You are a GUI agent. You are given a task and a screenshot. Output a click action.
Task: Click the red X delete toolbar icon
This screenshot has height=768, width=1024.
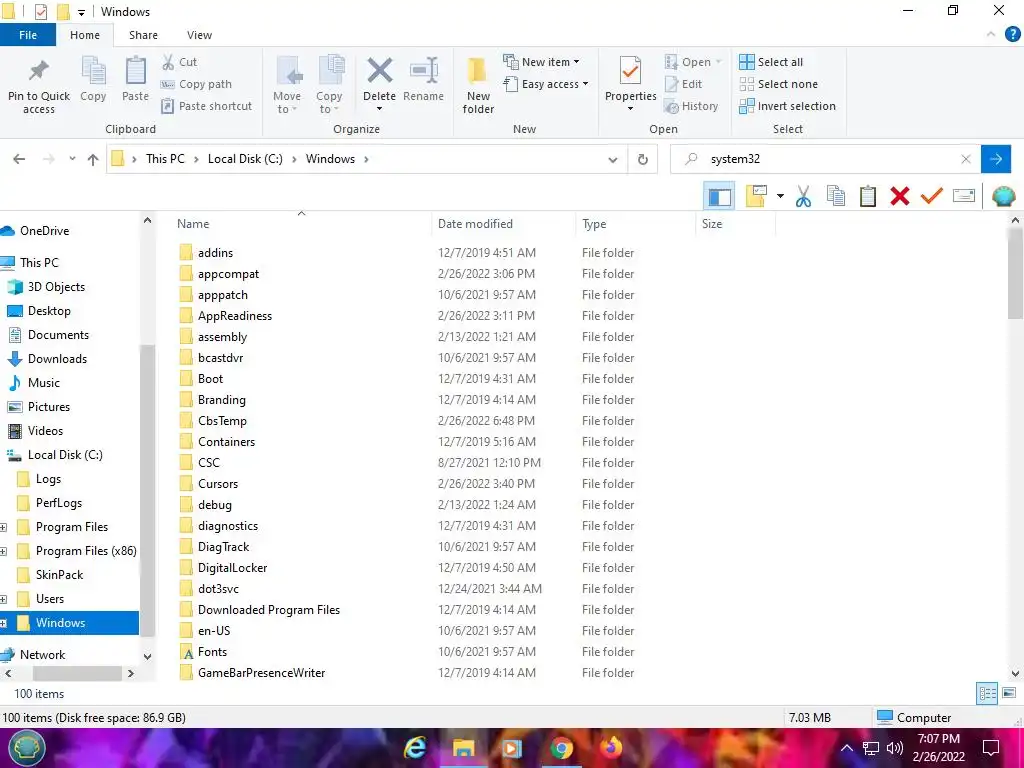[x=900, y=196]
